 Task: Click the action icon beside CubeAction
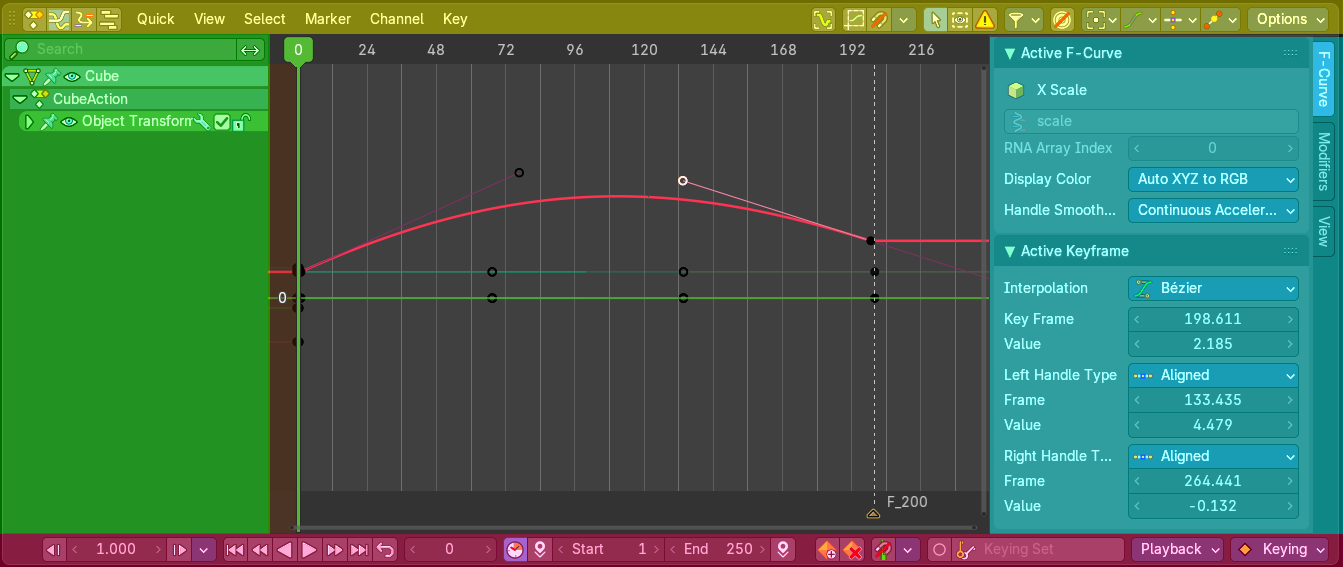(39, 99)
